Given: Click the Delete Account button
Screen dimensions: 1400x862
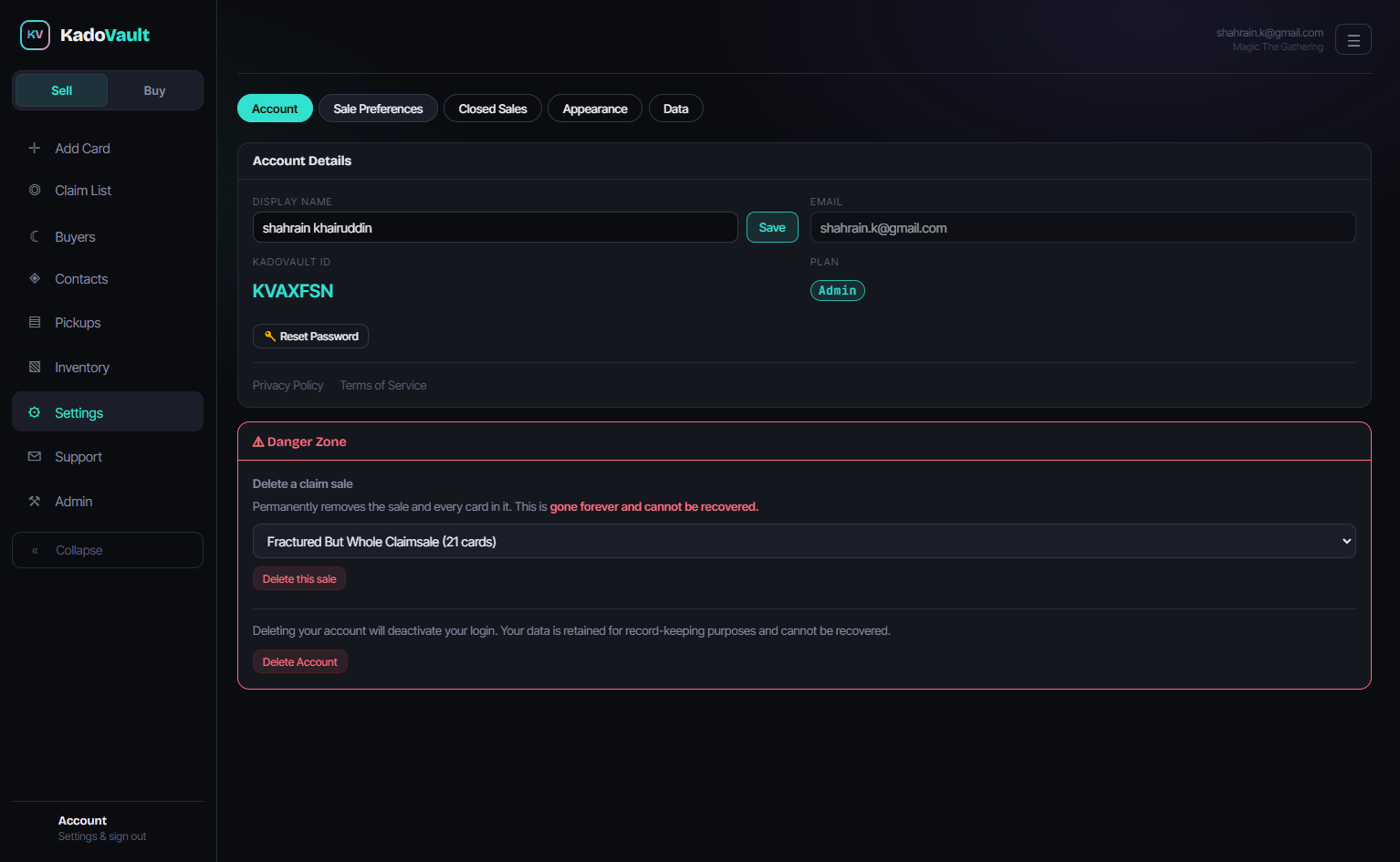Looking at the screenshot, I should coord(300,661).
